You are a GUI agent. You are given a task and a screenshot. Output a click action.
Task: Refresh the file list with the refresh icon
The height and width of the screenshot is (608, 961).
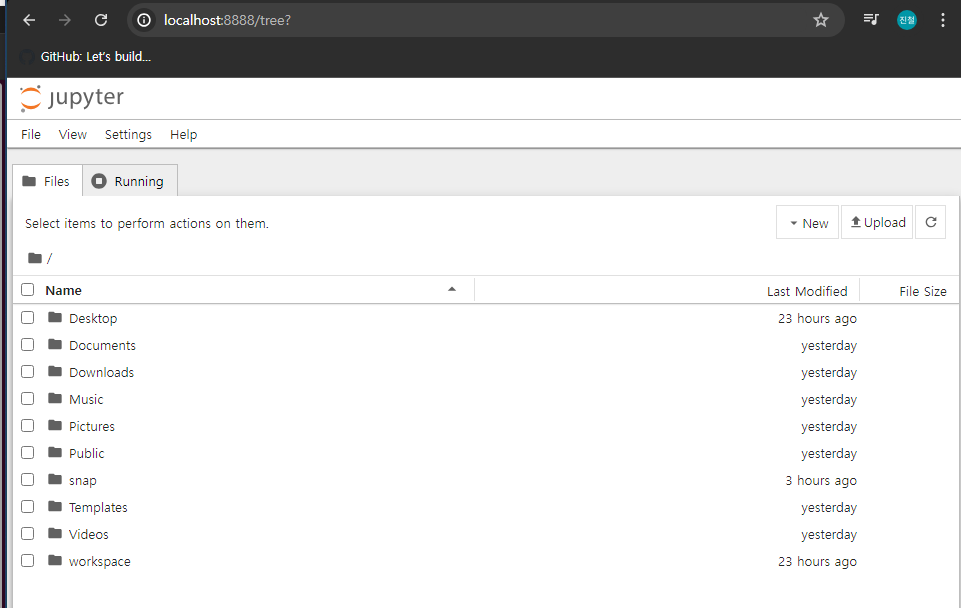930,222
